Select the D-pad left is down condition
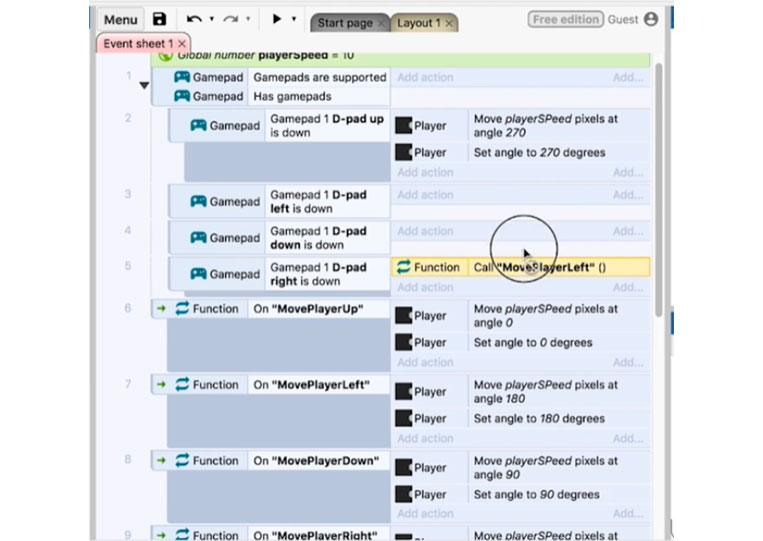Viewport: 763px width, 541px height. point(327,201)
